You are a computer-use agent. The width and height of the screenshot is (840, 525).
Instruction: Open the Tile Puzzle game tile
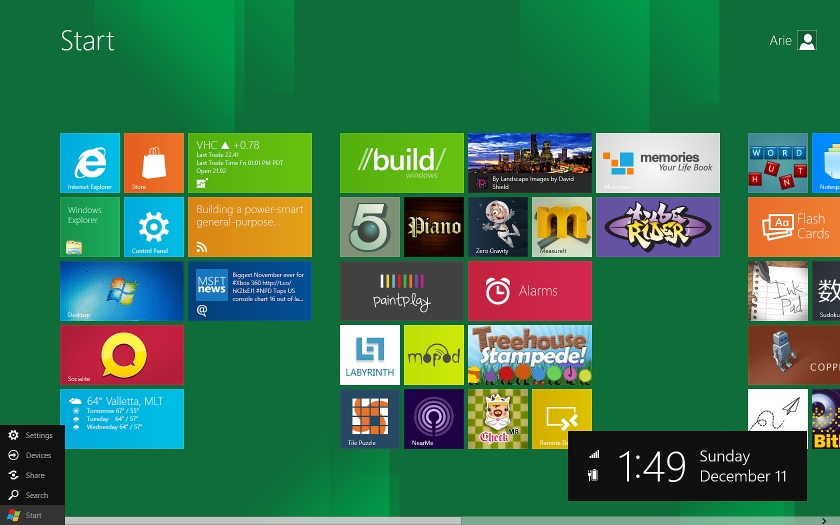[x=370, y=419]
